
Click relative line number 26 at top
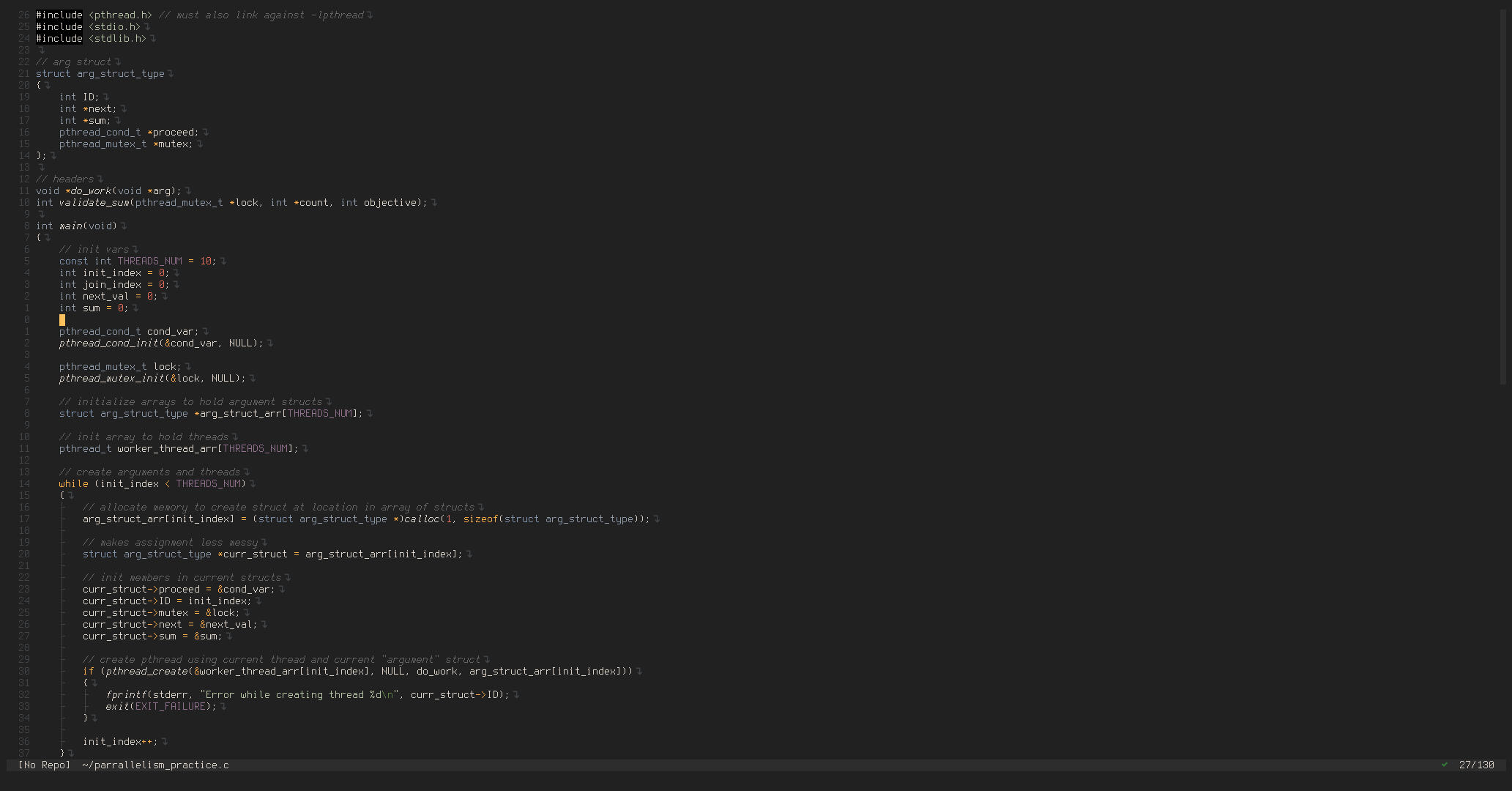click(23, 15)
